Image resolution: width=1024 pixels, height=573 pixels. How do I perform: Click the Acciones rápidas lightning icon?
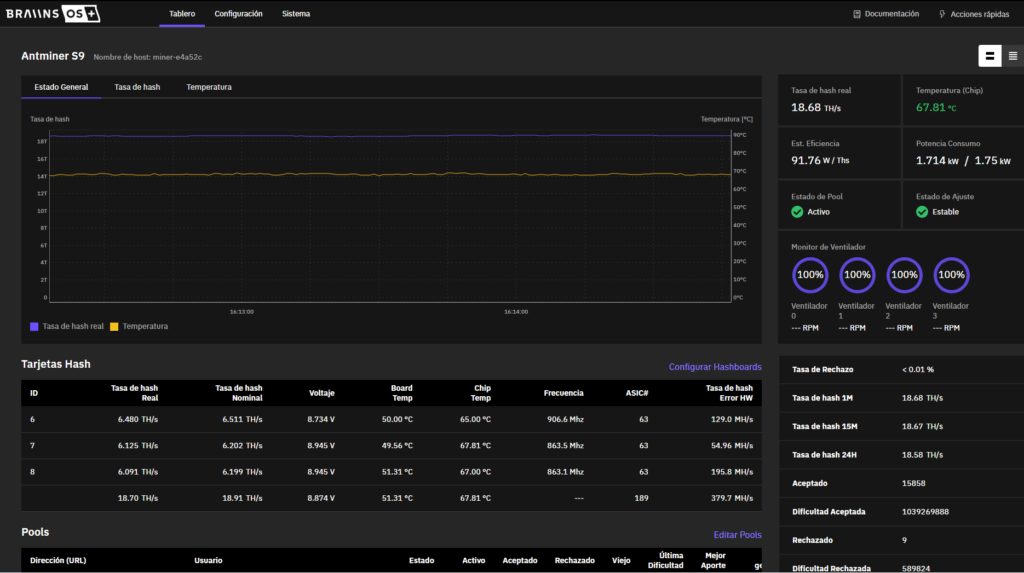(942, 14)
